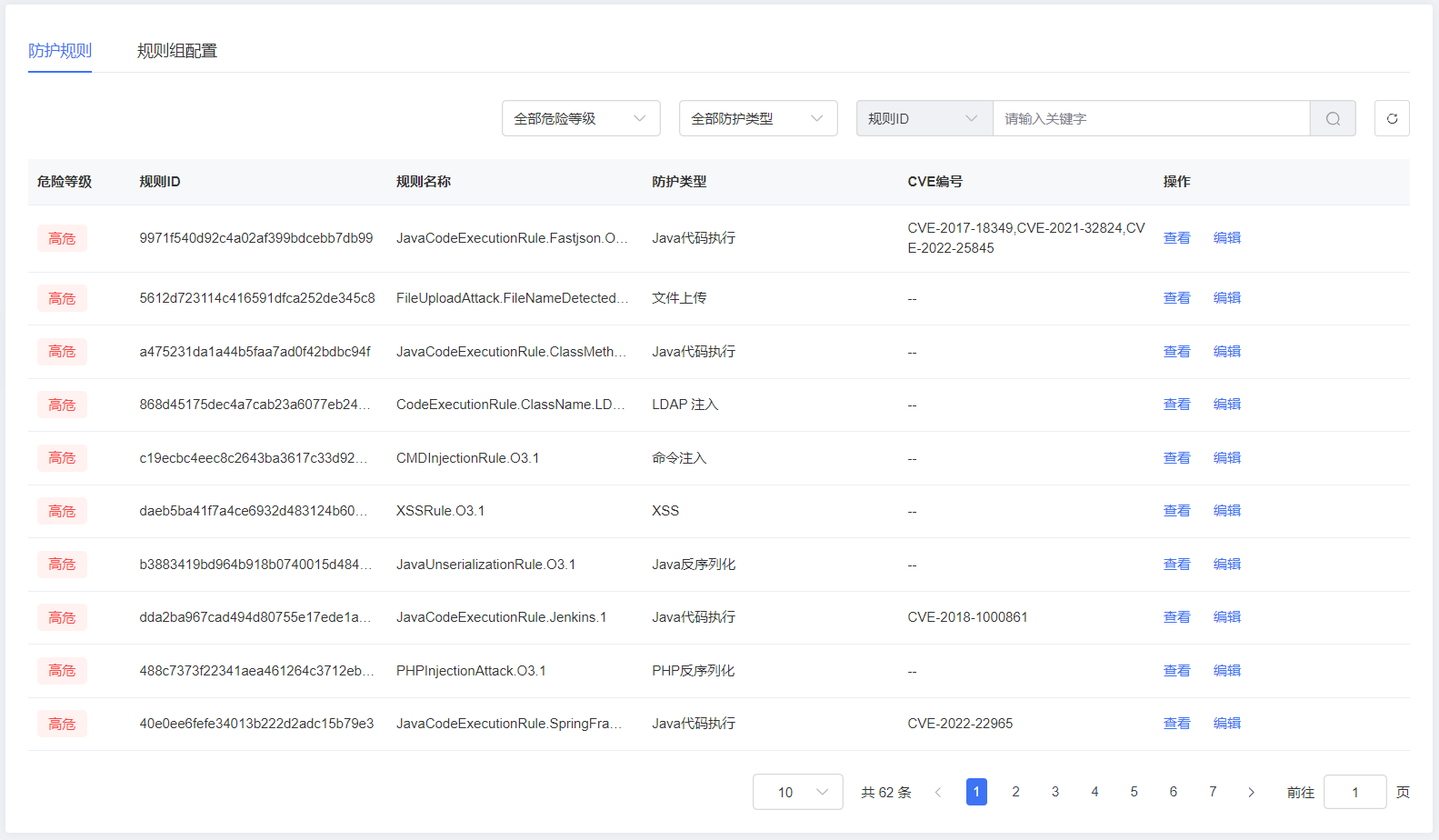Click 高危 tag in Fastjson row
The height and width of the screenshot is (840, 1439).
pyautogui.click(x=62, y=238)
